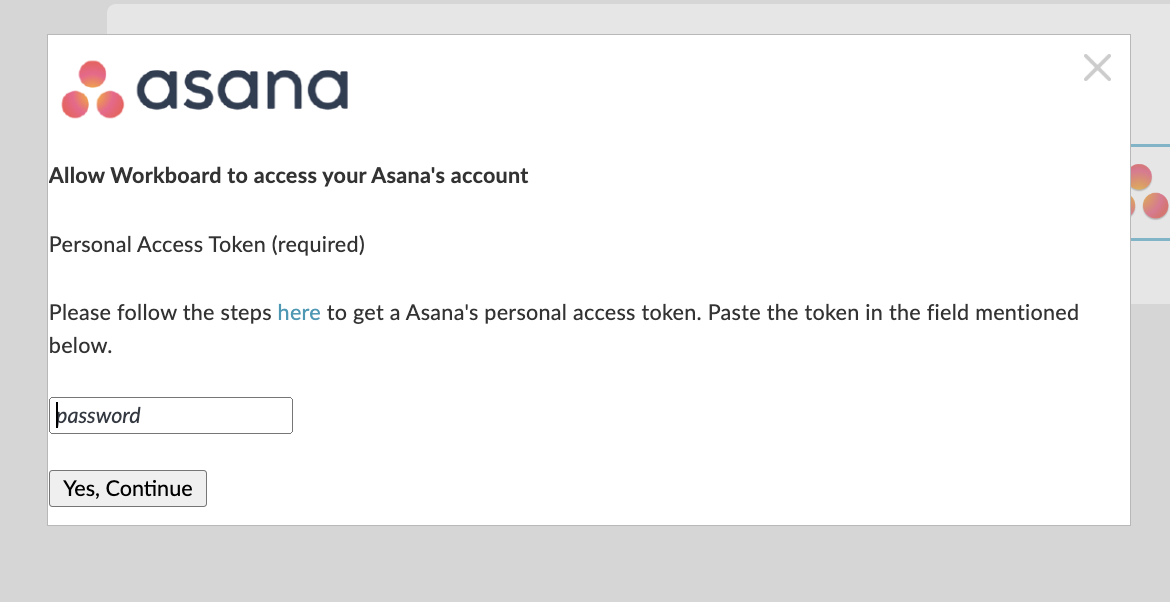The height and width of the screenshot is (602, 1170).
Task: Click the word 'below.' in the instructions
Action: tap(81, 345)
